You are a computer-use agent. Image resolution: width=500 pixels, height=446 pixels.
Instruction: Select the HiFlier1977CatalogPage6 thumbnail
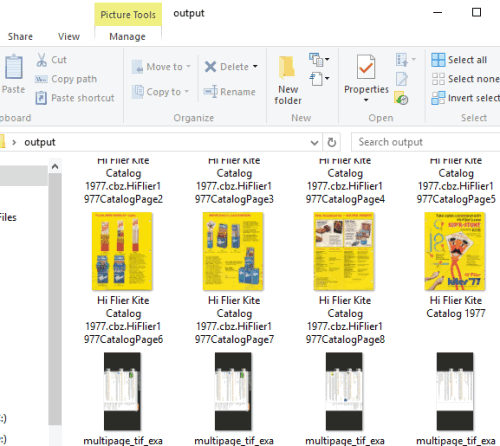click(122, 251)
